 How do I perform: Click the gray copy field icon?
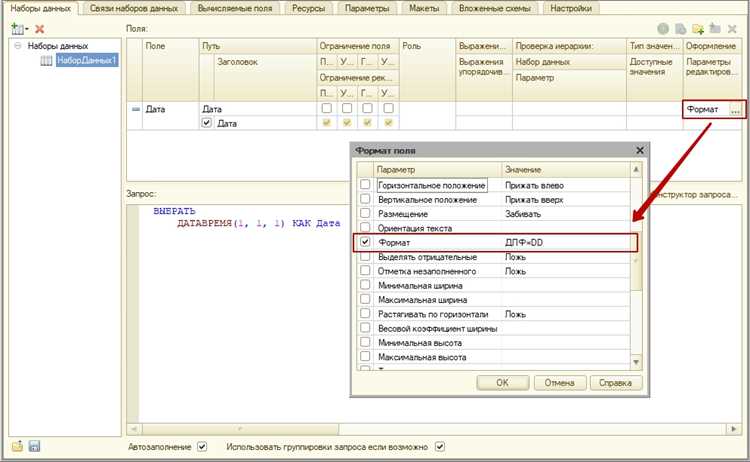point(680,29)
